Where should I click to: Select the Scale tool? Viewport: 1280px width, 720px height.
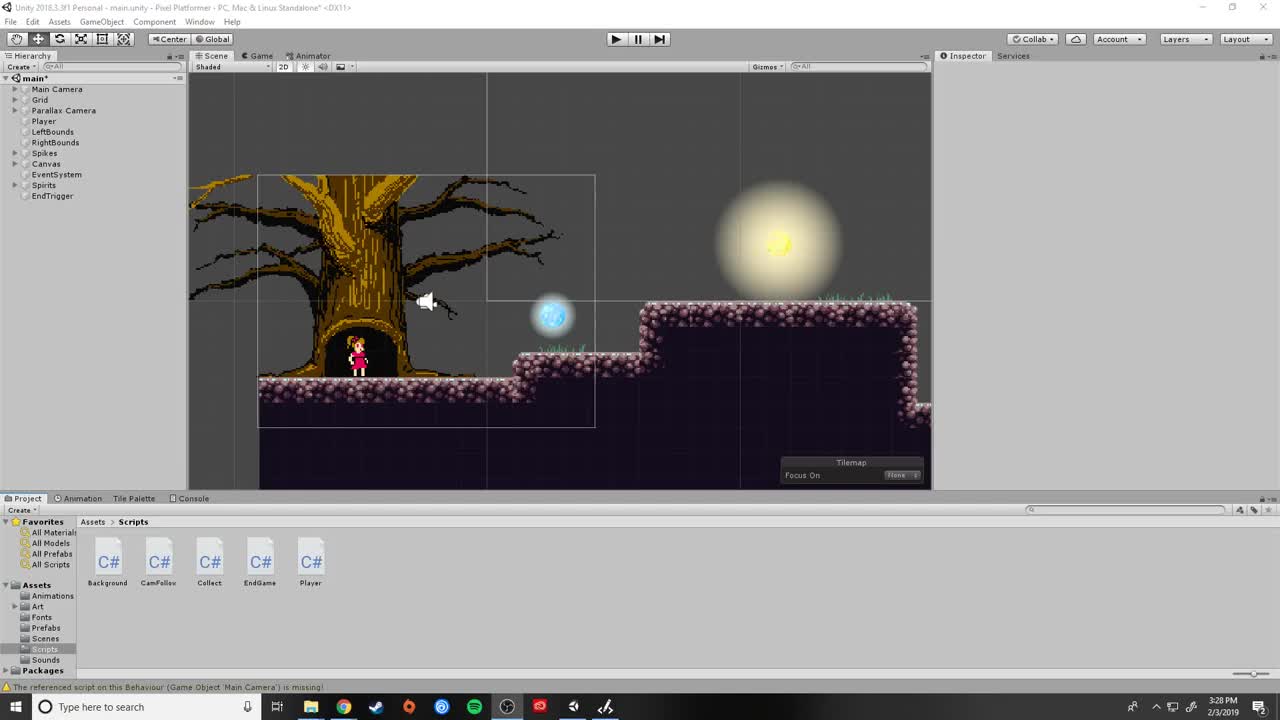coord(81,39)
